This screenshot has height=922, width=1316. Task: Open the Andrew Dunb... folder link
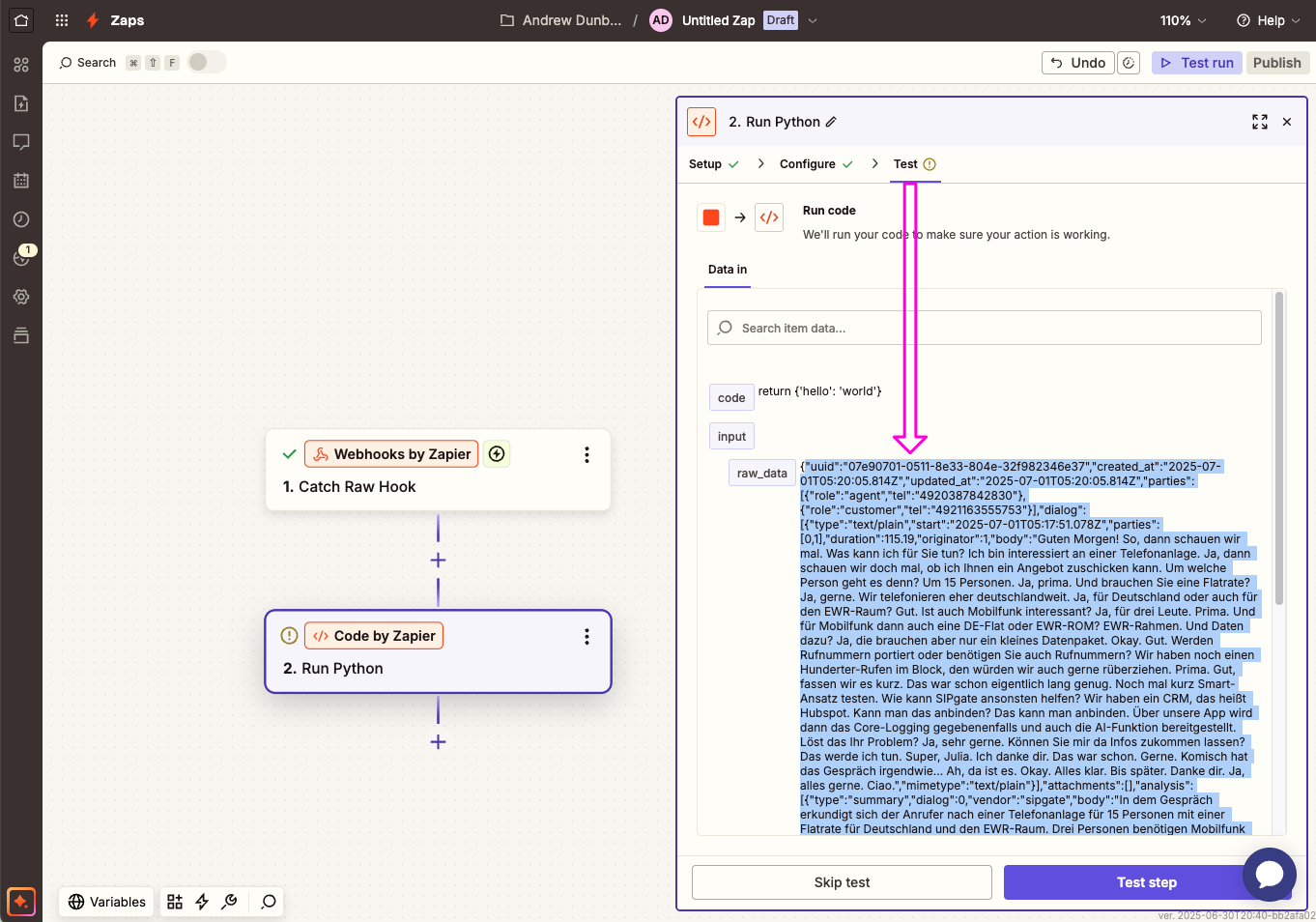(561, 20)
